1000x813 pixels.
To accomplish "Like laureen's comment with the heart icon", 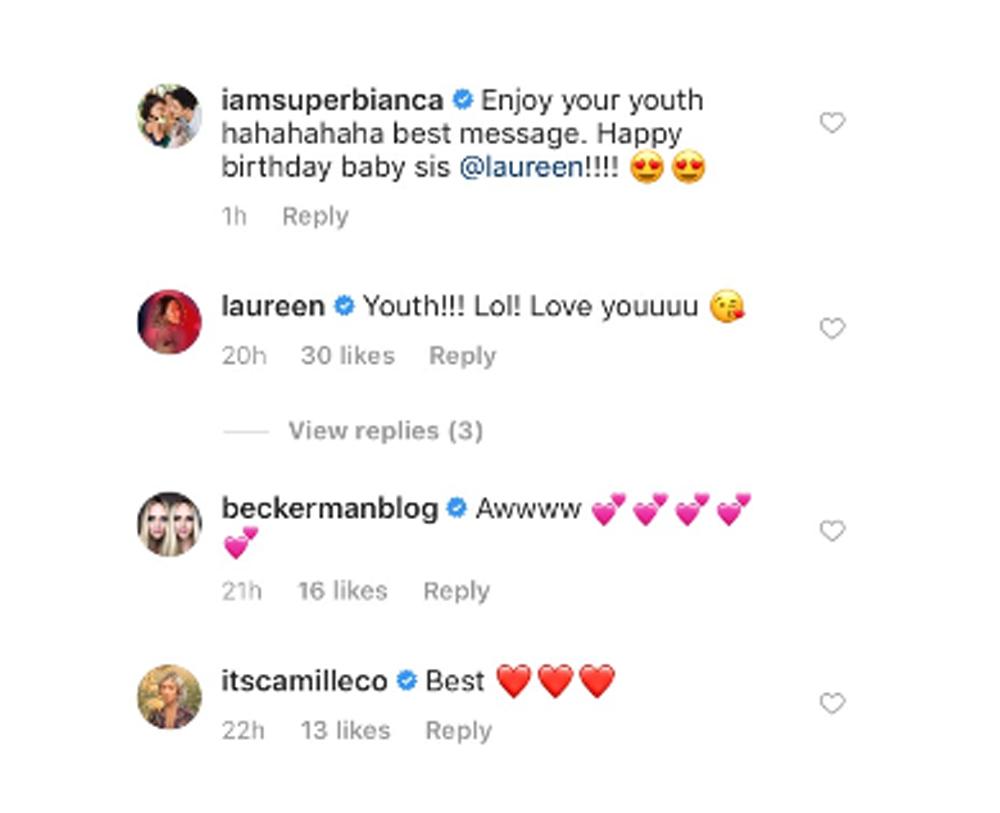I will [x=832, y=328].
